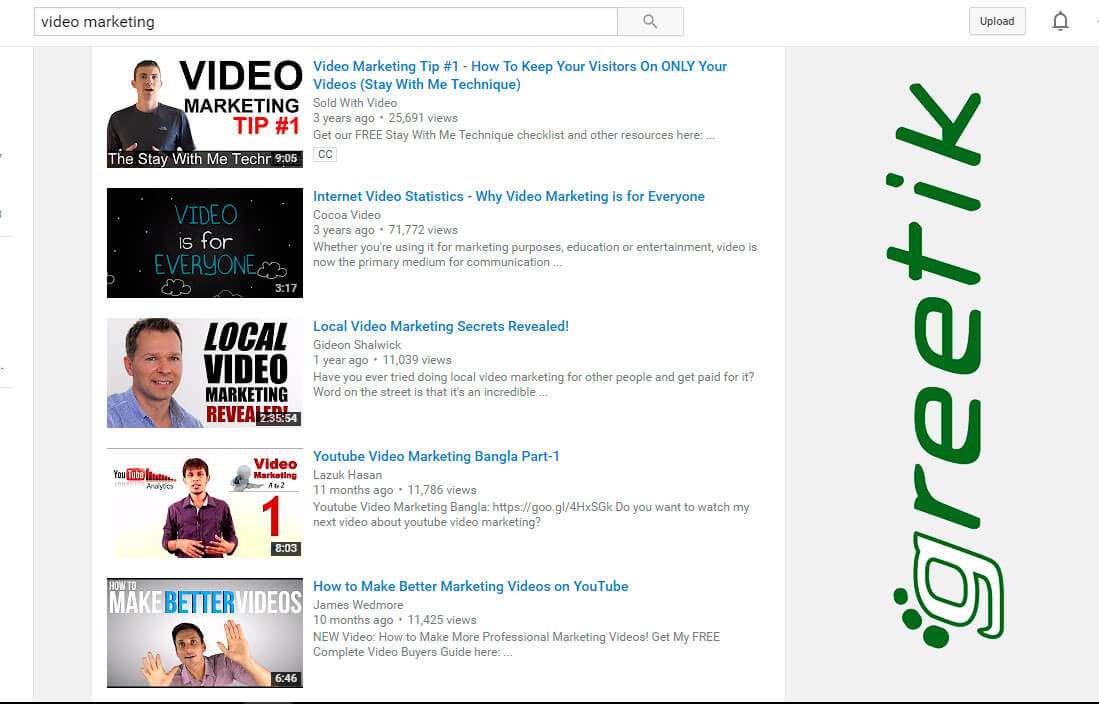Click the 9:05 duration badge
This screenshot has height=704, width=1099.
click(286, 158)
